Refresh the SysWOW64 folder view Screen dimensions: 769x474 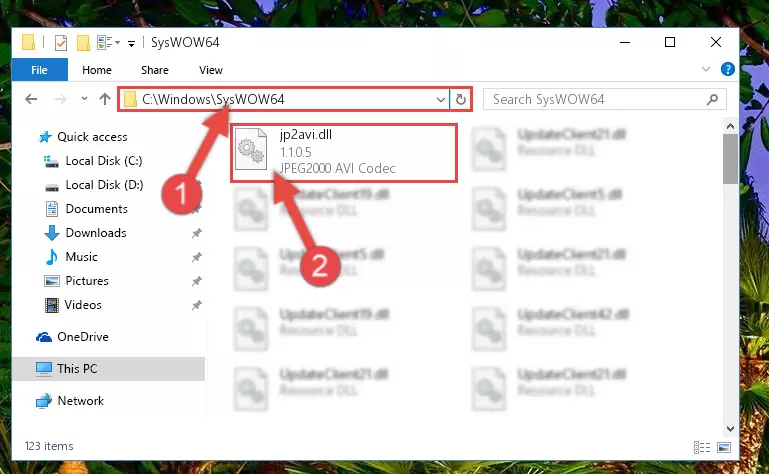pos(461,100)
